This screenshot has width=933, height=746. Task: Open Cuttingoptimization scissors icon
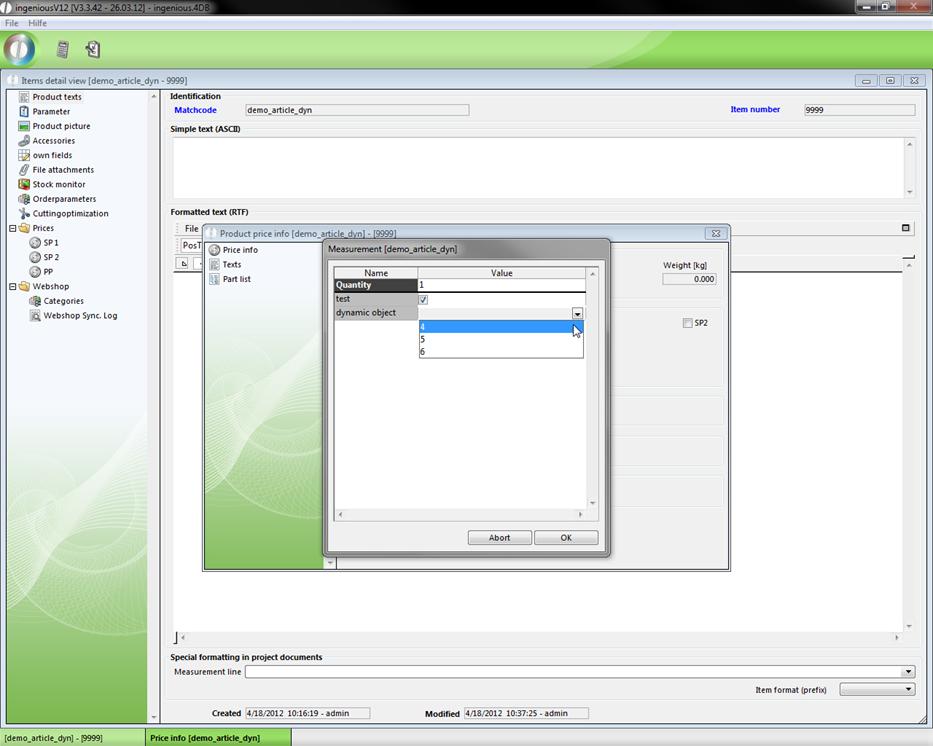tap(24, 213)
